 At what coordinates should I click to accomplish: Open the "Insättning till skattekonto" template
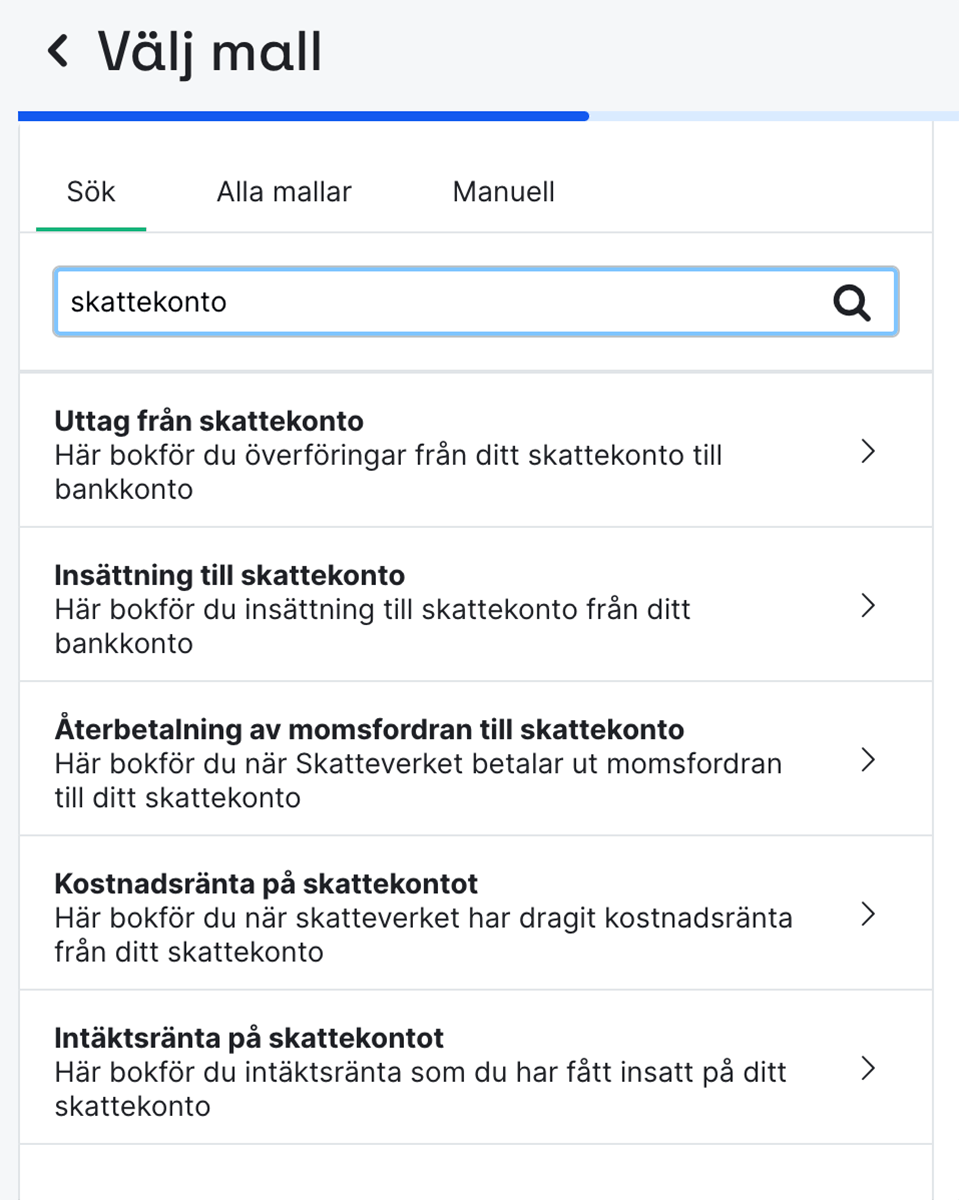pyautogui.click(x=400, y=605)
